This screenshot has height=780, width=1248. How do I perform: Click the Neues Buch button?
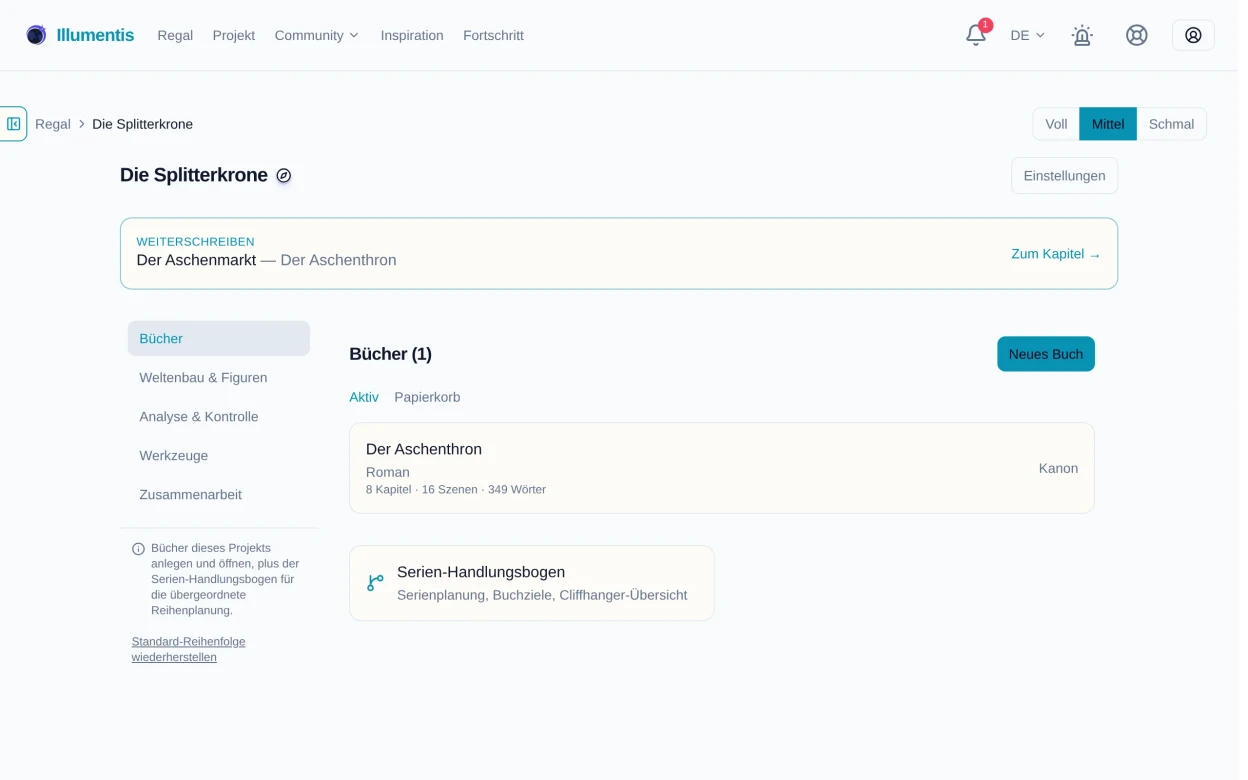(1046, 354)
